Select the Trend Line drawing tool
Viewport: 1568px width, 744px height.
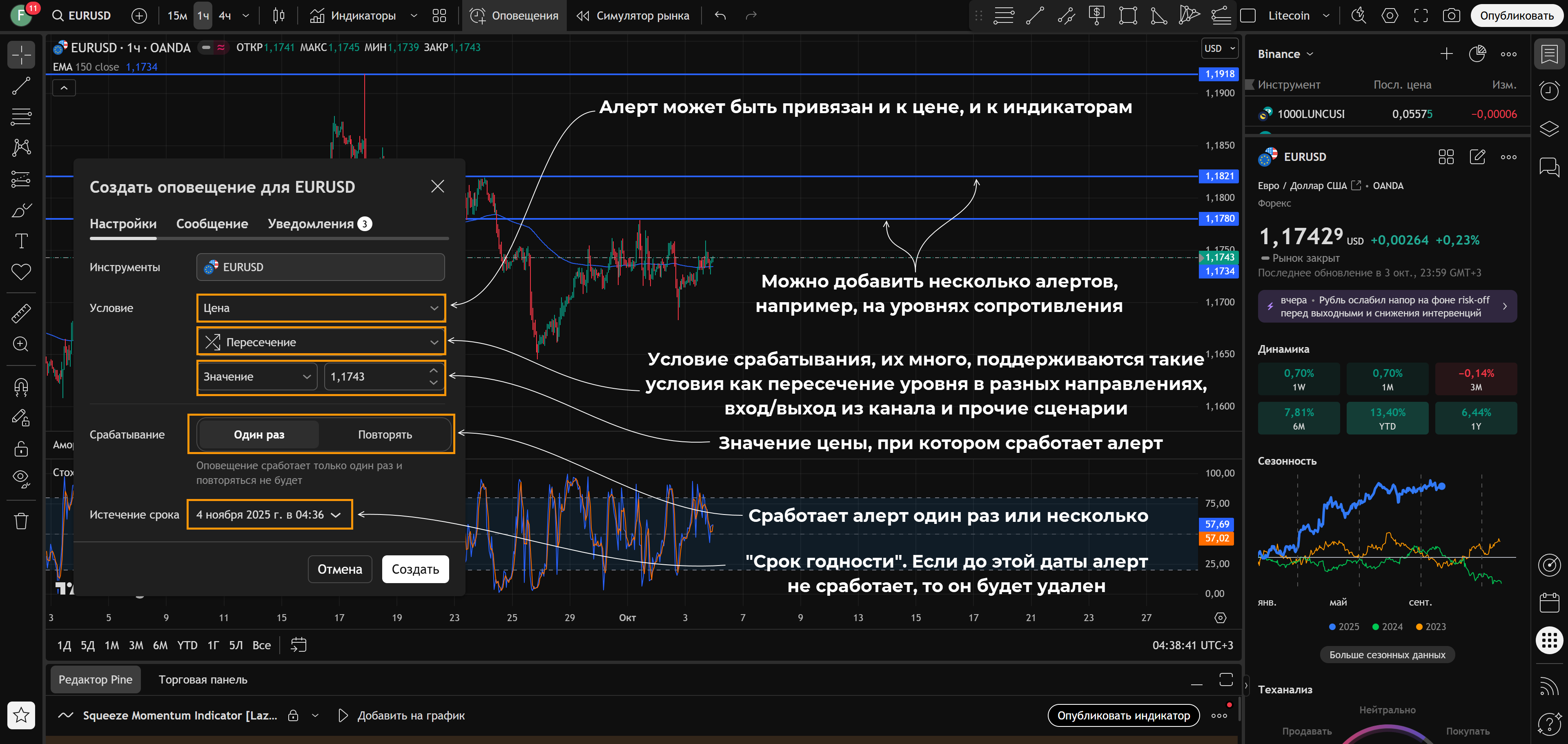(21, 86)
